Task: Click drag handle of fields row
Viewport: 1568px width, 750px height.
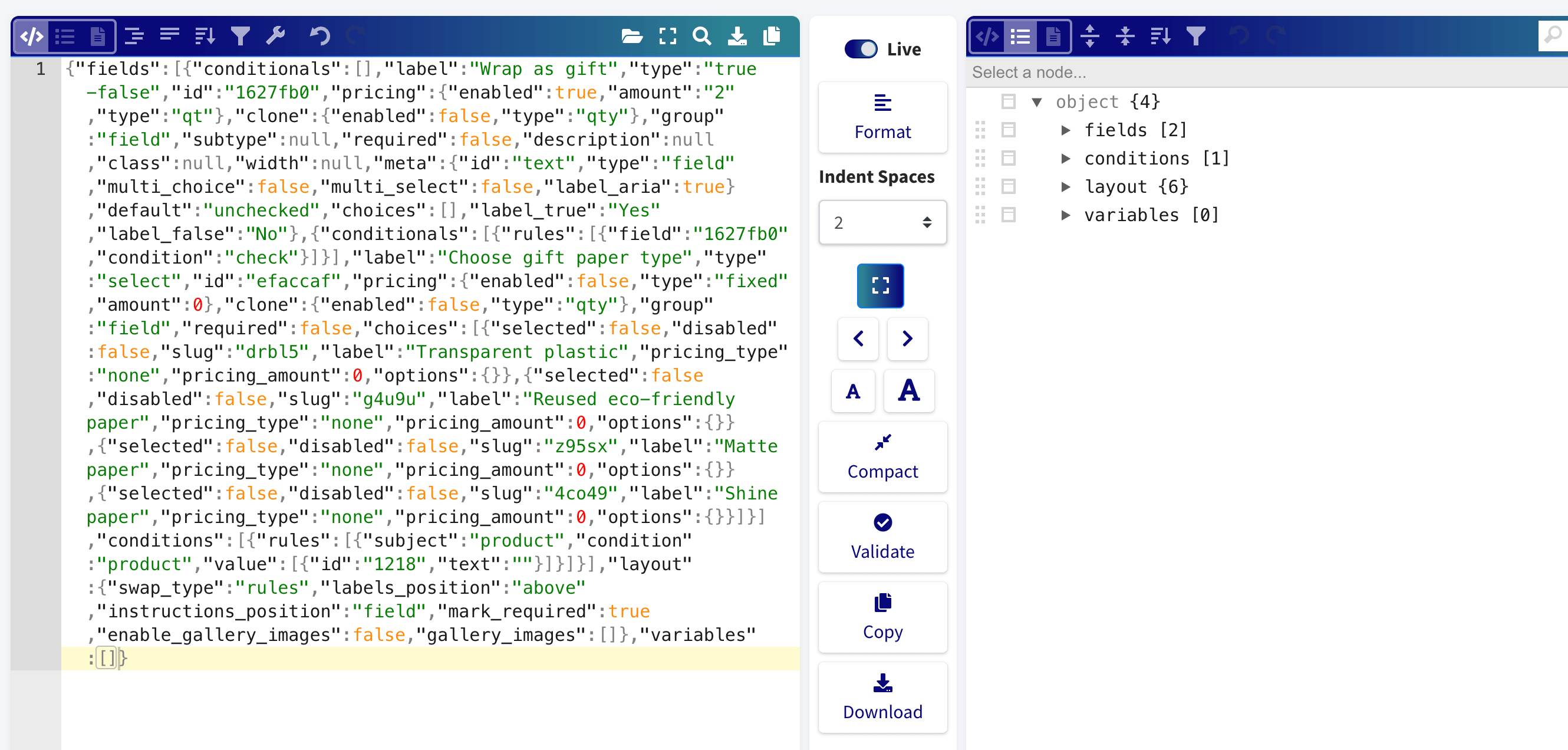Action: 980,130
